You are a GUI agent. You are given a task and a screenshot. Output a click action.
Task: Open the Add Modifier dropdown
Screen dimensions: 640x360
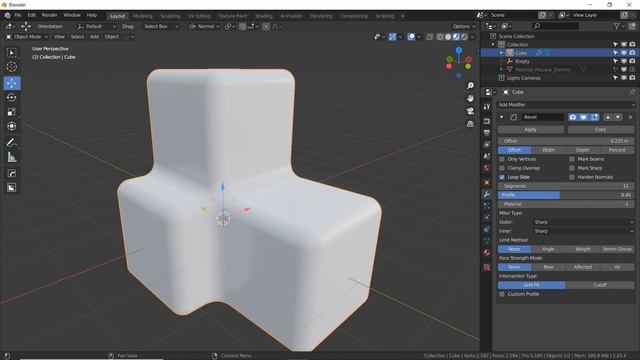566,105
